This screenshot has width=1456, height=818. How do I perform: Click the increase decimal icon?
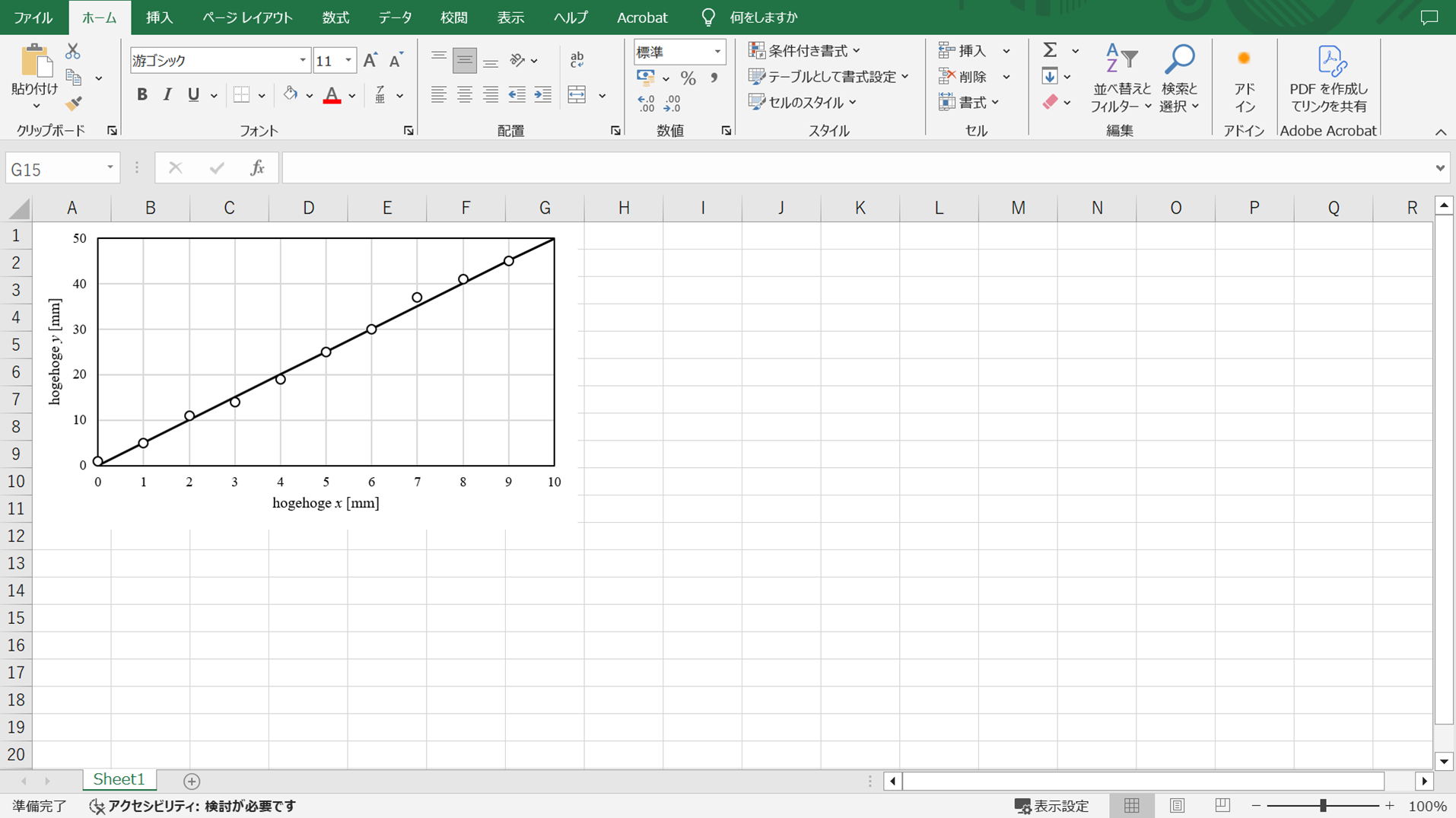point(646,103)
